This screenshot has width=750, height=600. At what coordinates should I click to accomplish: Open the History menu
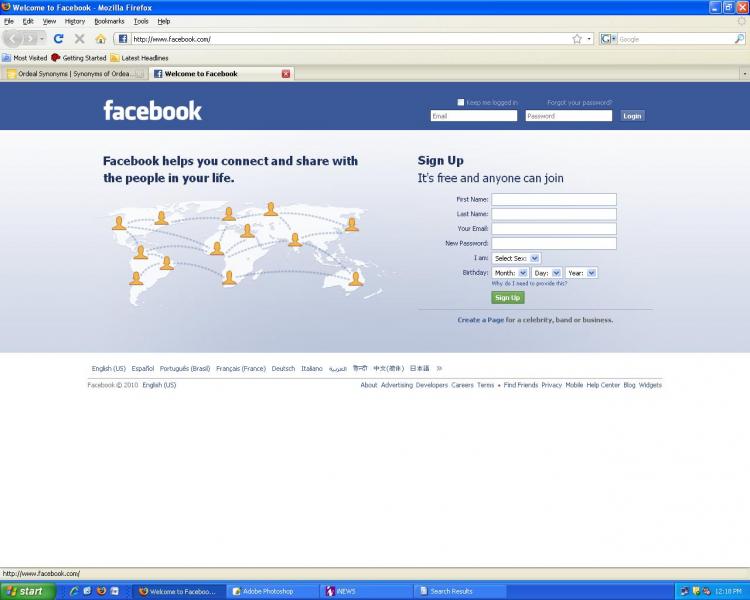(75, 22)
